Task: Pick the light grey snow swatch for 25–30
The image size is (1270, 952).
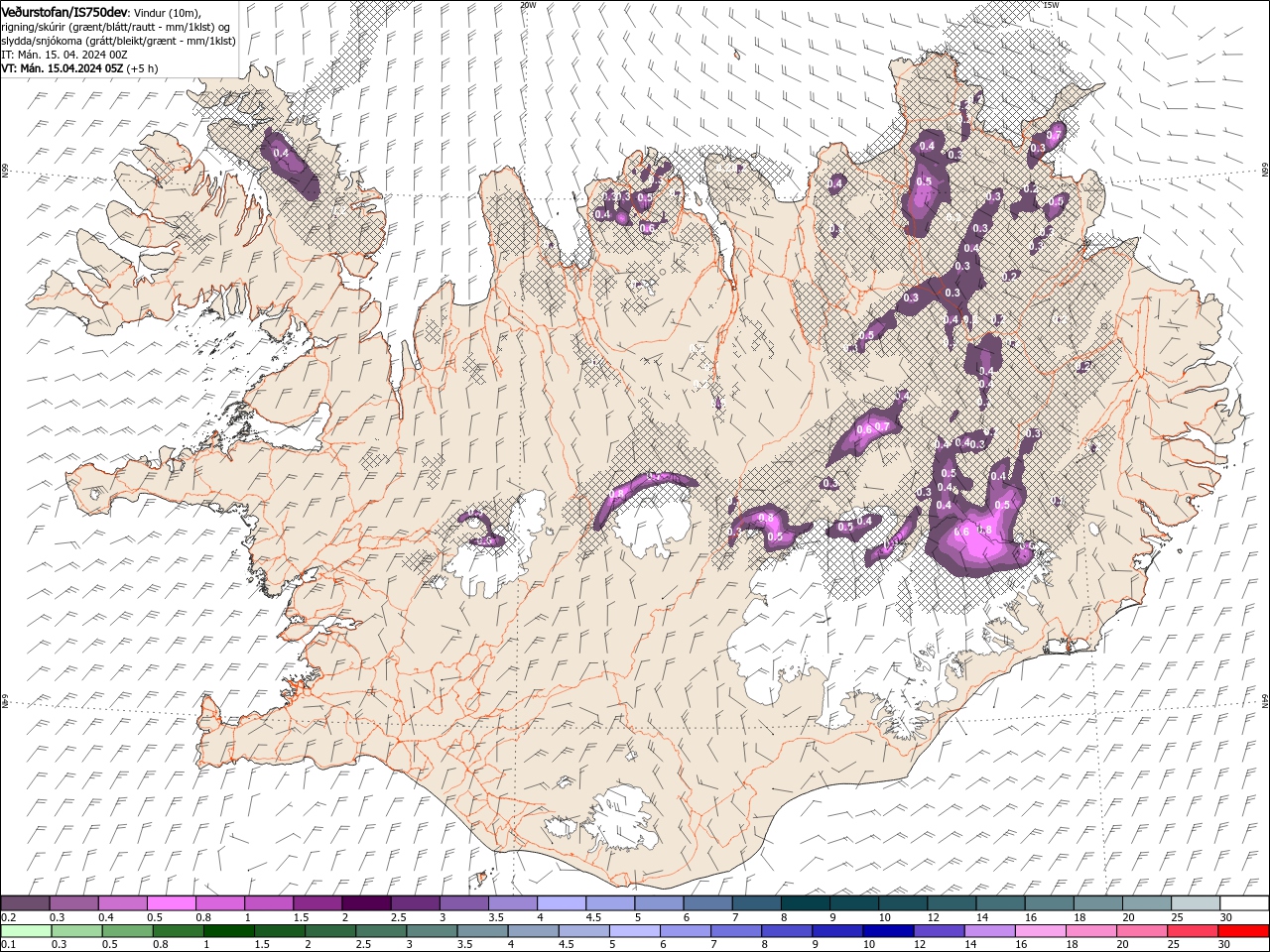Action: point(1196,903)
